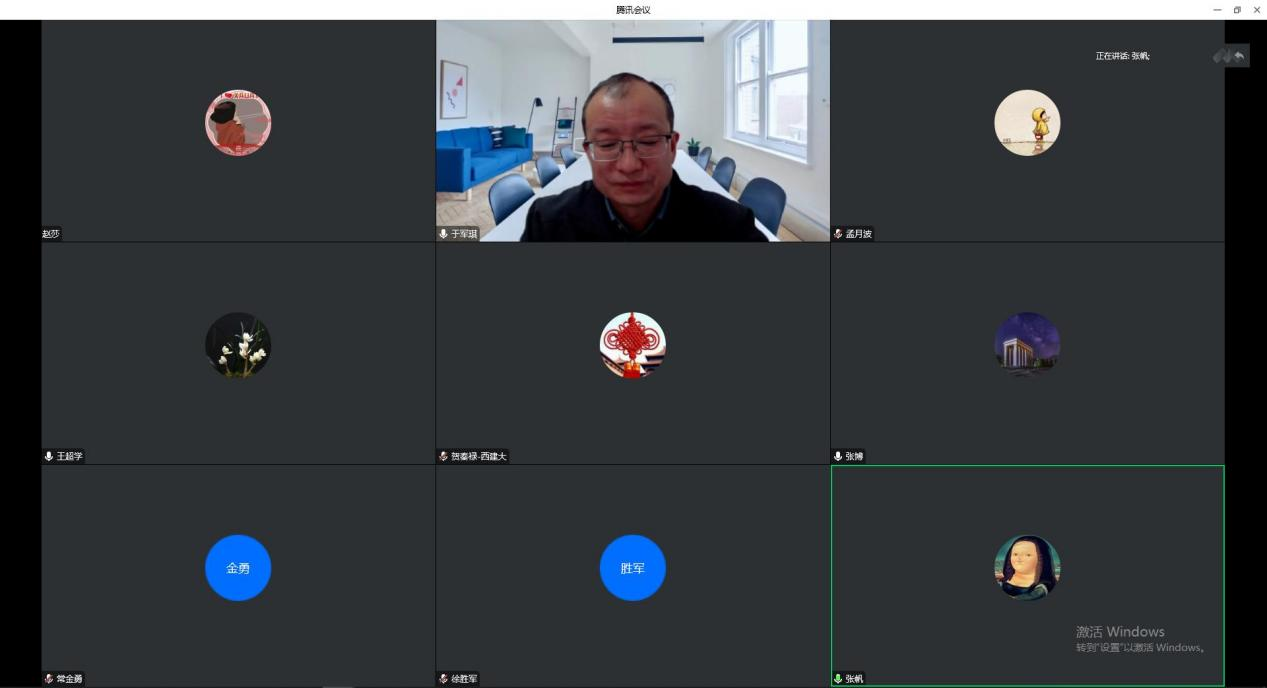Click the Chinese knot avatar
The image size is (1267, 688).
tap(632, 345)
